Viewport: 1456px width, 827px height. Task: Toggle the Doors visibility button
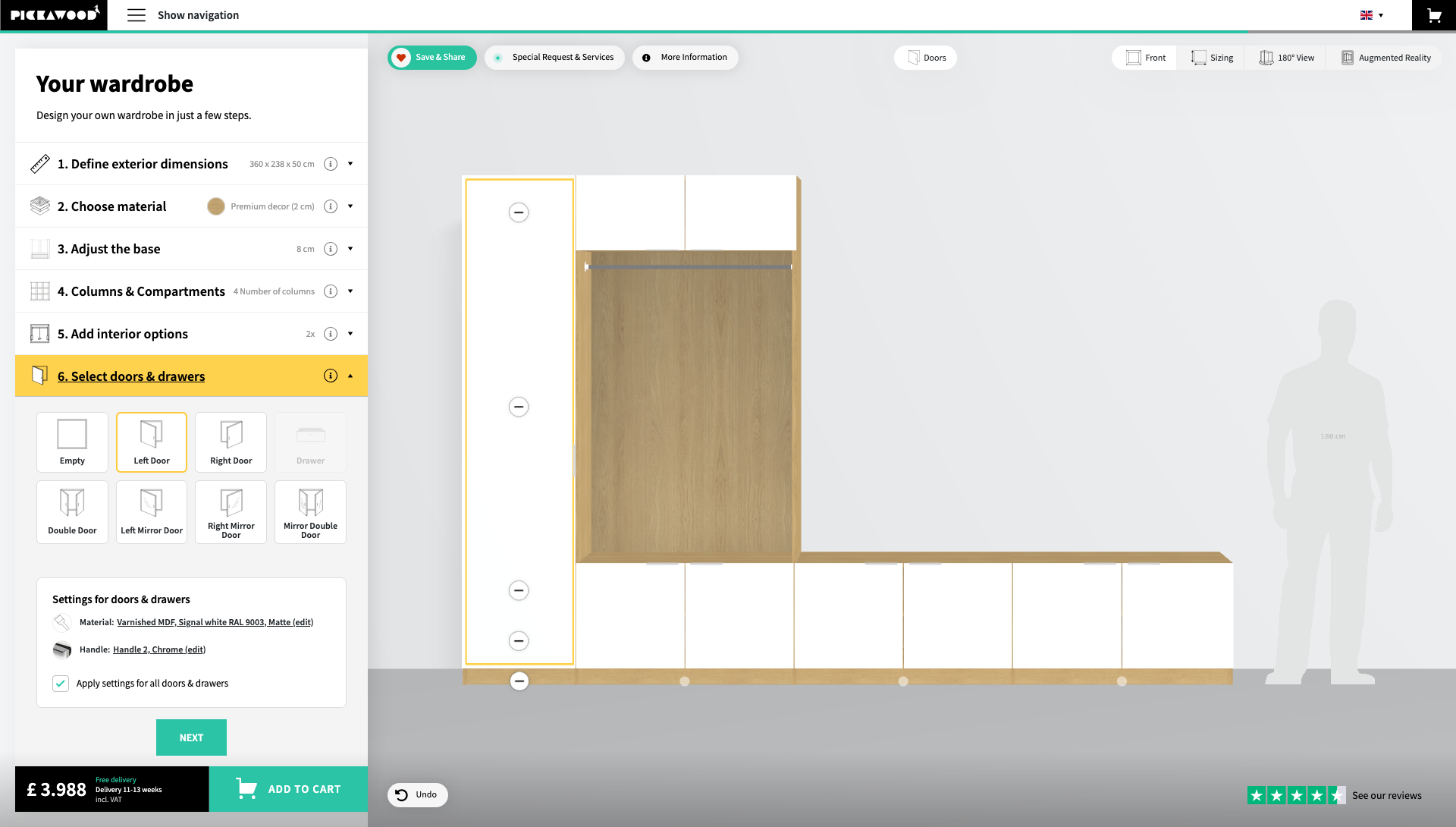[926, 58]
